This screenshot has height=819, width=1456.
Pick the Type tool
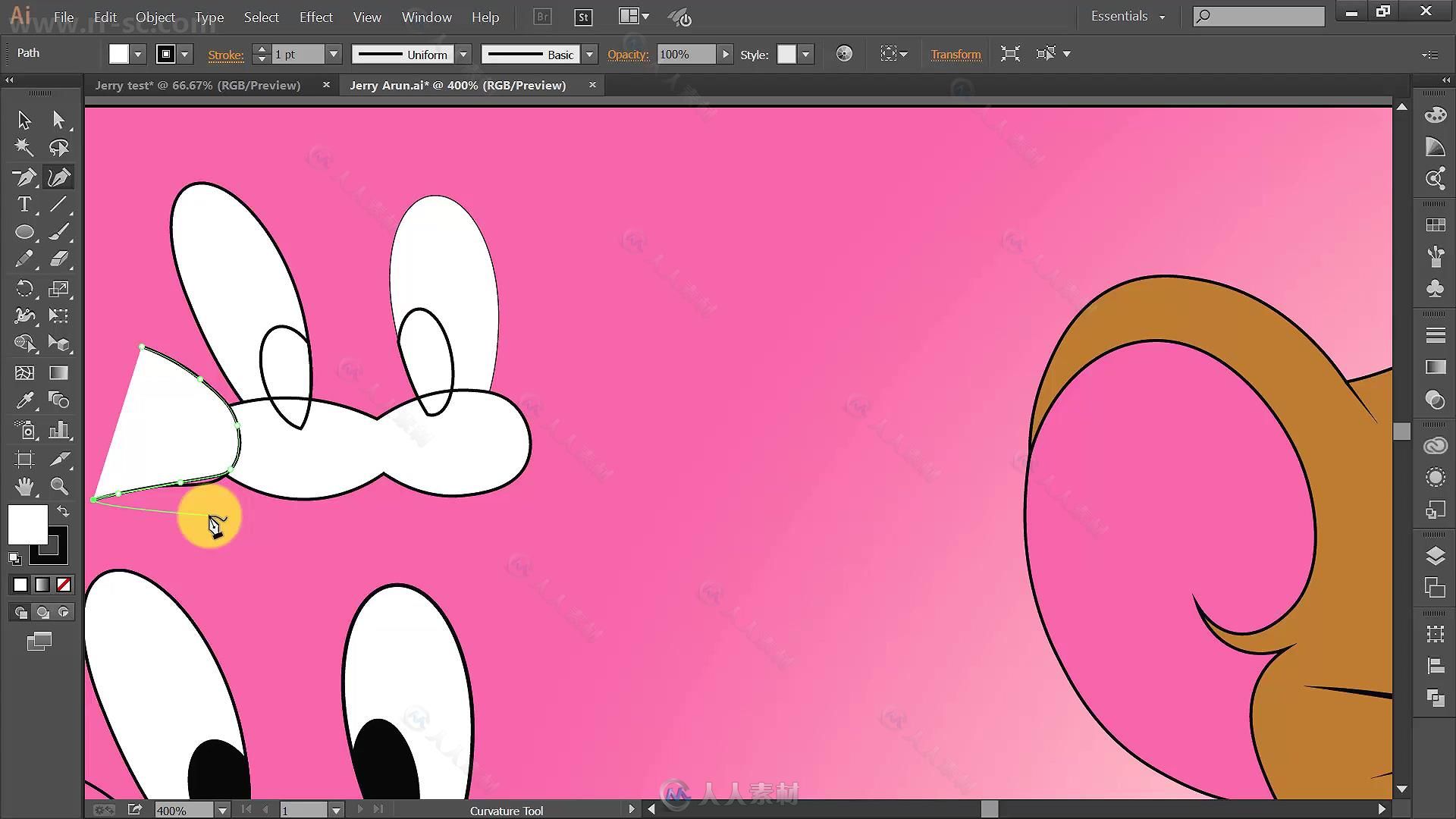point(24,204)
